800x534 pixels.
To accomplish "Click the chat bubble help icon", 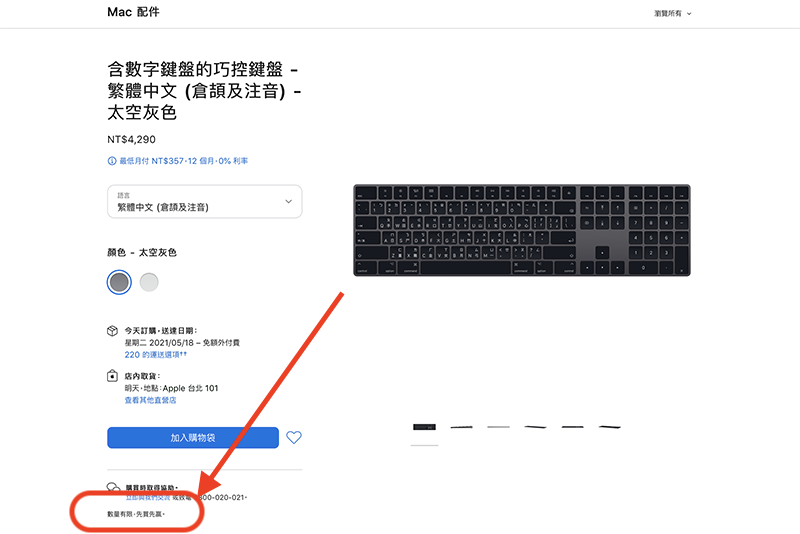I will [x=113, y=487].
